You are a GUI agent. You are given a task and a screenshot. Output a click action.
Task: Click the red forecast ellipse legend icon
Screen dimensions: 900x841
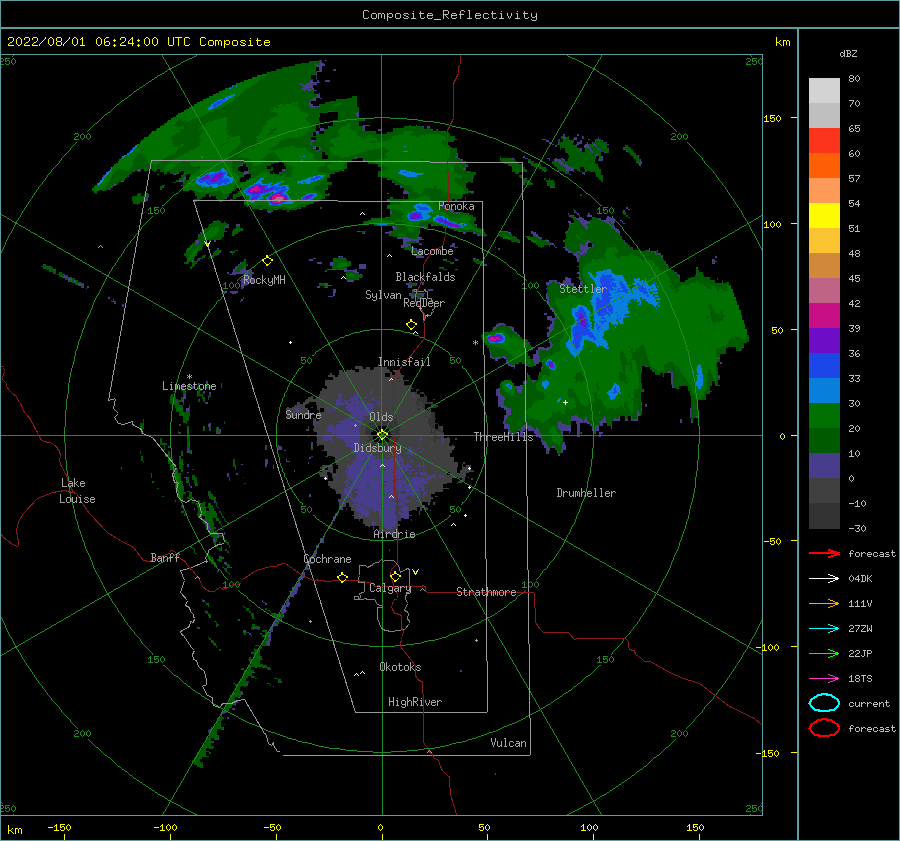pyautogui.click(x=824, y=728)
